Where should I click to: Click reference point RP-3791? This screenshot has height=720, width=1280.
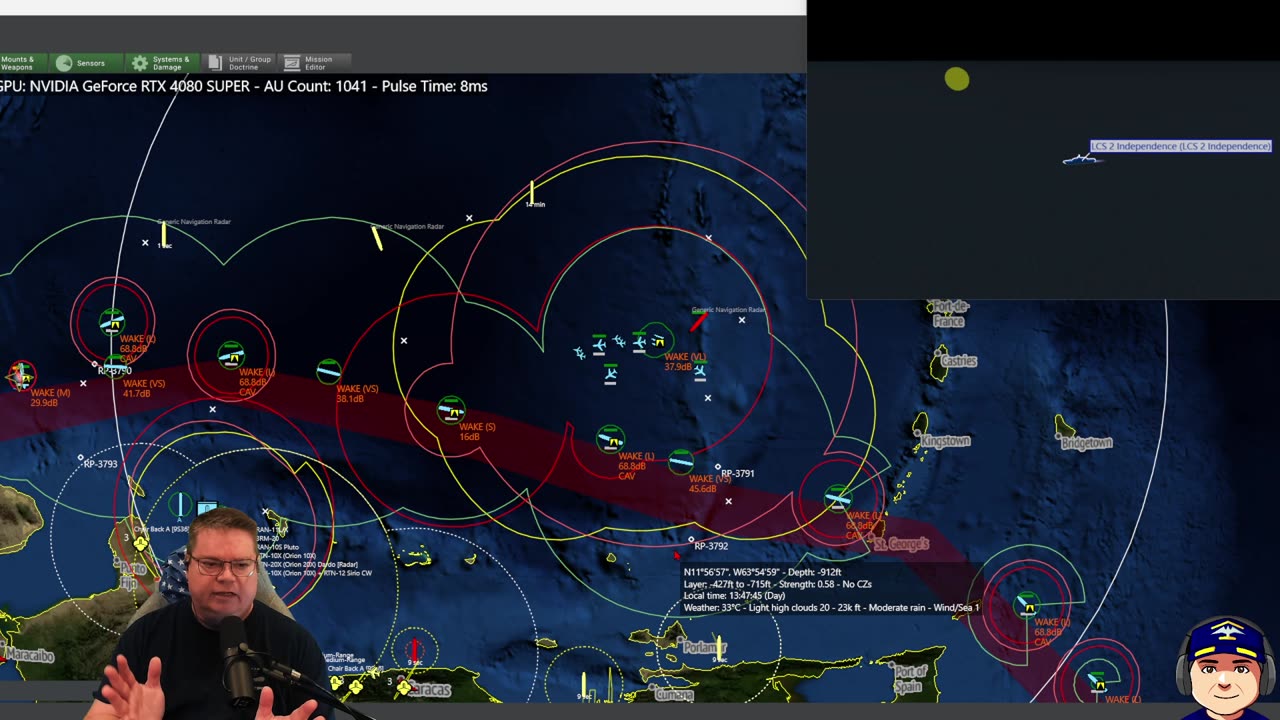[x=718, y=467]
